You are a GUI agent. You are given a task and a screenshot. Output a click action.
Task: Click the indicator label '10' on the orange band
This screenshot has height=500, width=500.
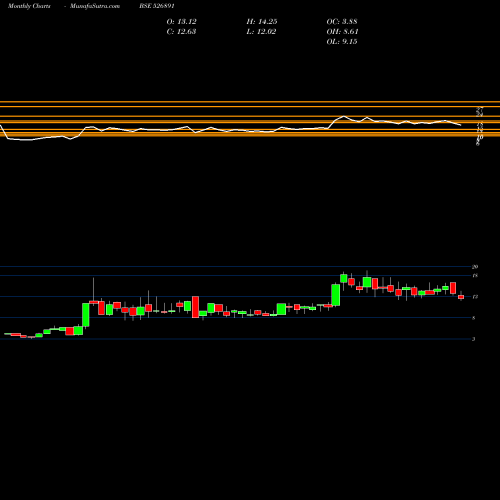click(x=480, y=137)
